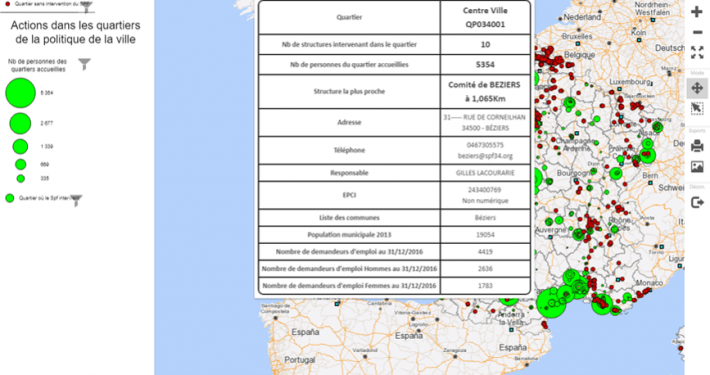Click the Centre Ville QP034001 header cell
The image size is (710, 375).
coord(485,17)
